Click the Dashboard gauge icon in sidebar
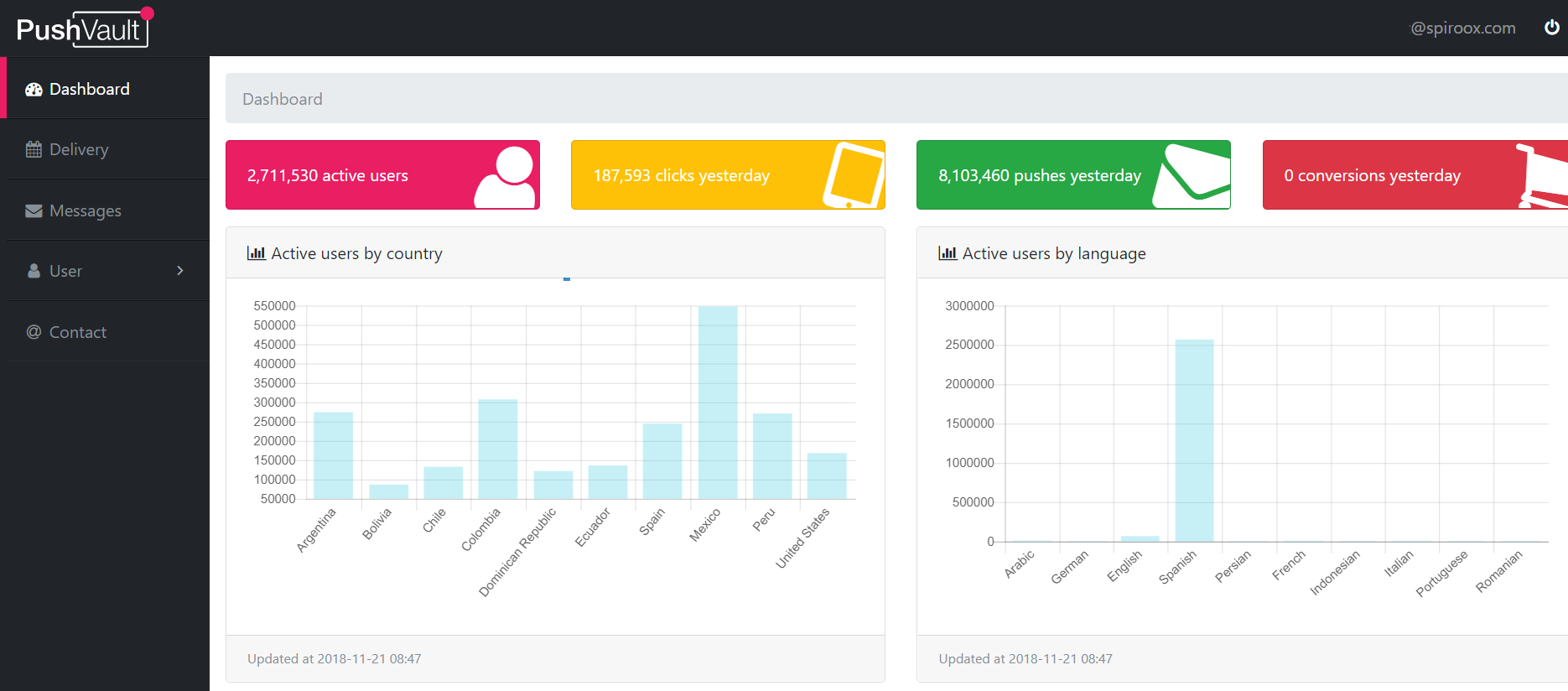This screenshot has width=1568, height=691. click(x=34, y=90)
